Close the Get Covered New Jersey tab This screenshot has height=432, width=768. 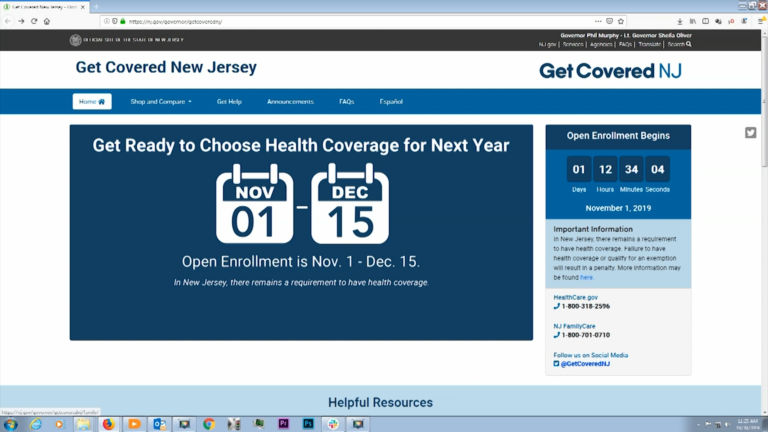point(83,7)
